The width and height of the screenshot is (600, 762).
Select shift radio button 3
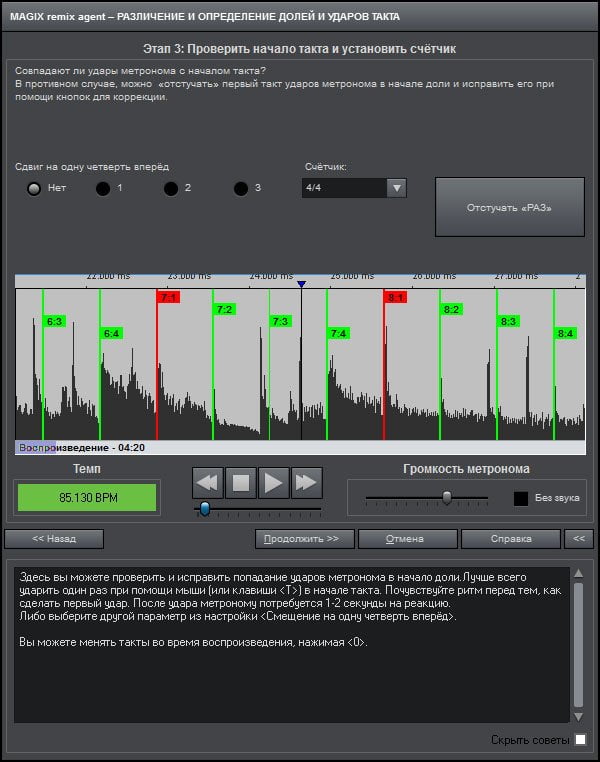pos(241,189)
